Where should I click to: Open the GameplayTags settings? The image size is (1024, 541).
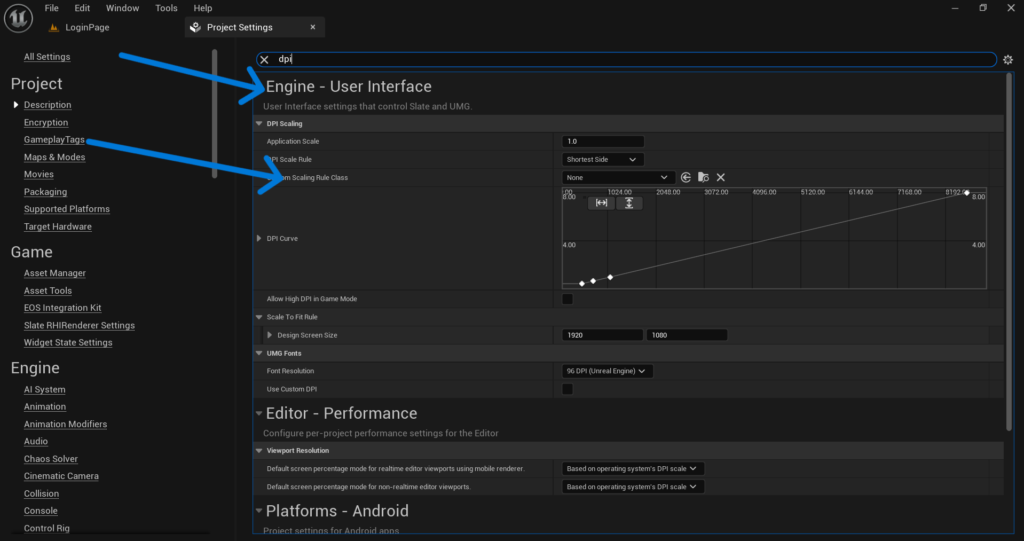pos(54,139)
